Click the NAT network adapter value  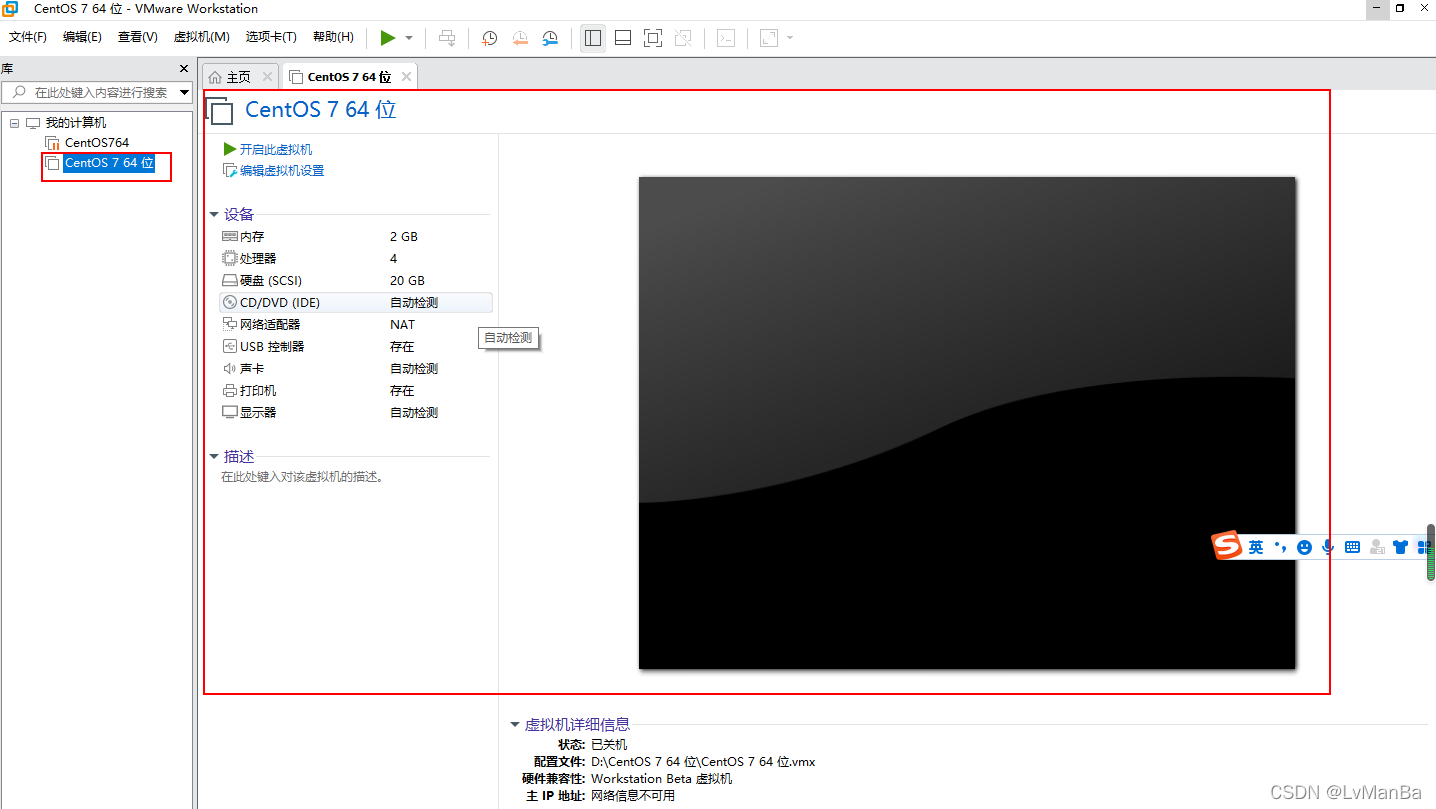point(402,325)
